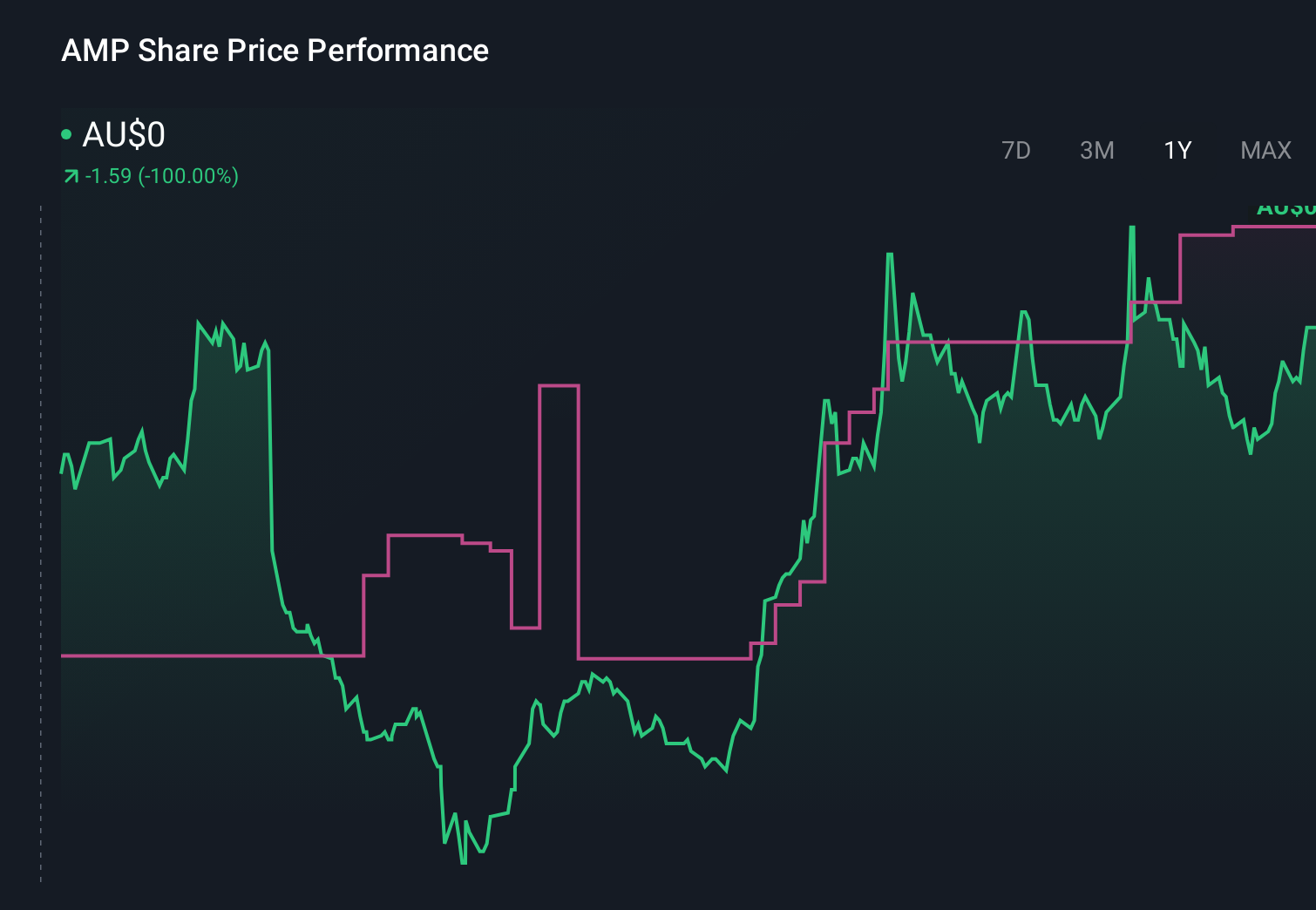Click pink line's top plateau at far right
Viewport: 1316px width, 910px height.
tap(1274, 227)
